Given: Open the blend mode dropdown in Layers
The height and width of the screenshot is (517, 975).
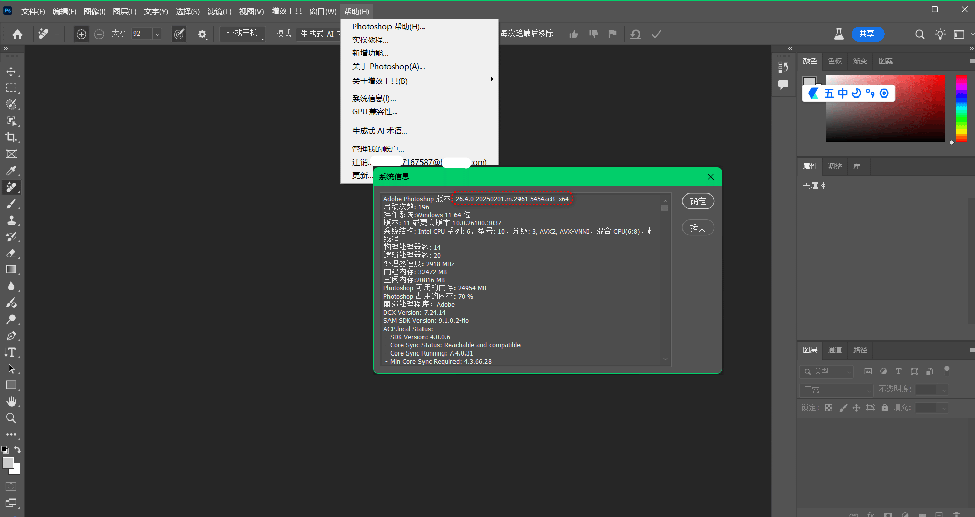Looking at the screenshot, I should (x=836, y=389).
